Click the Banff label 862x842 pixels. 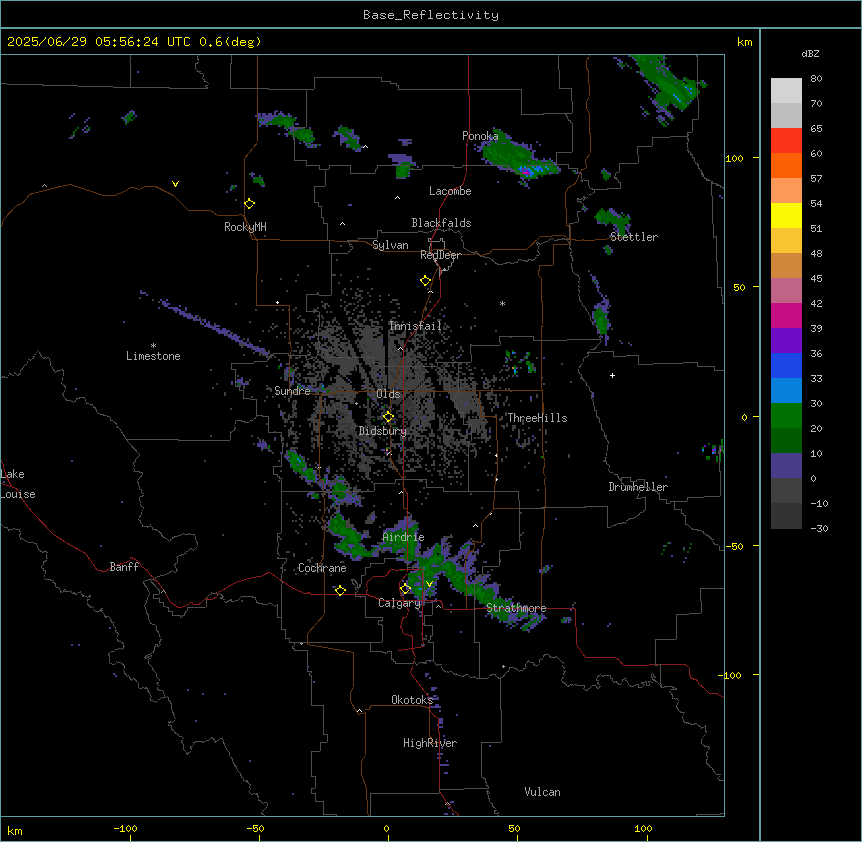tap(124, 567)
